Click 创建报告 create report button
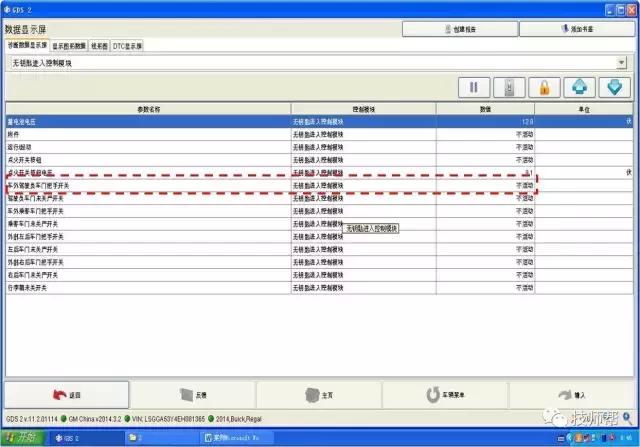The height and width of the screenshot is (447, 640). click(460, 29)
